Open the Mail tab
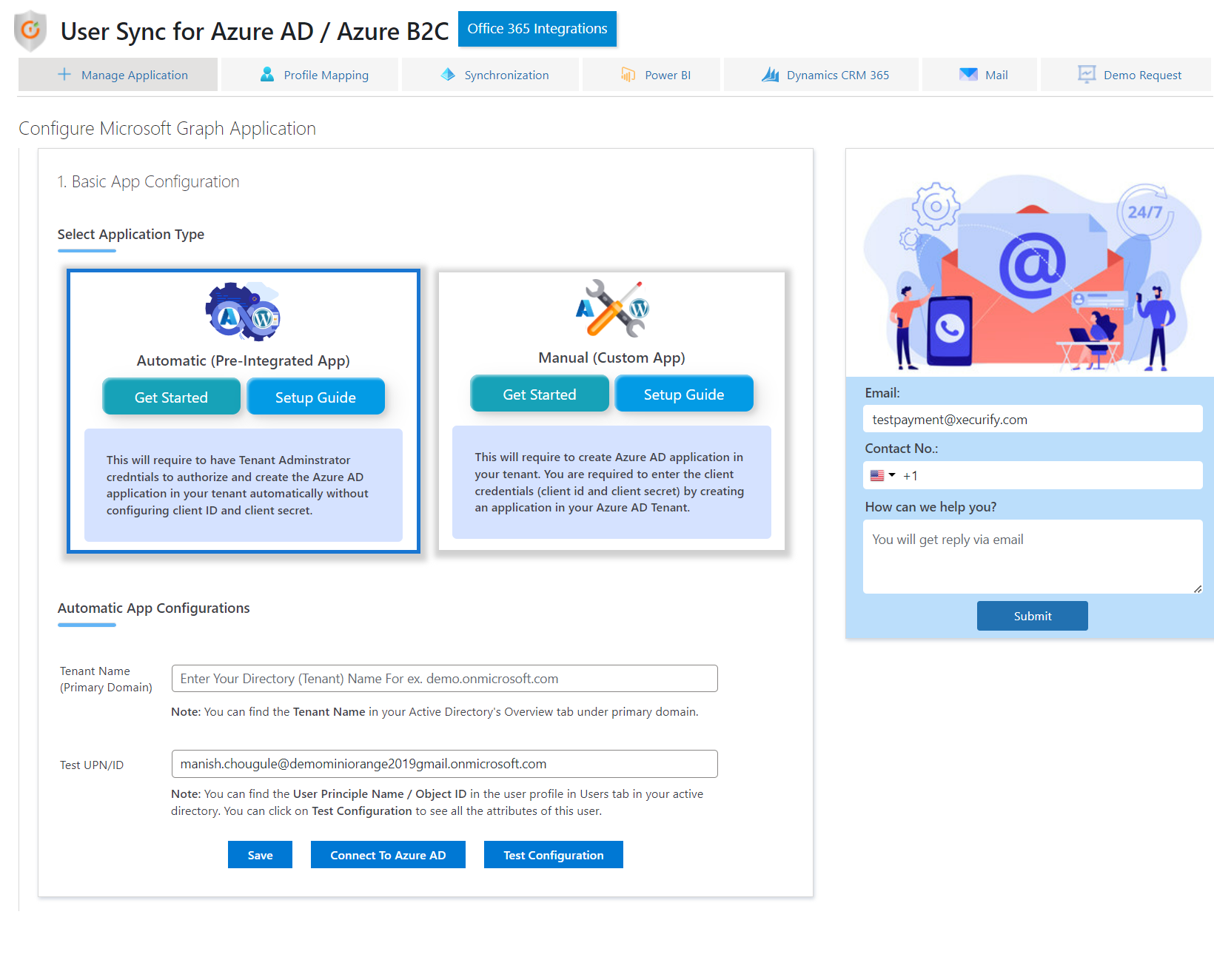This screenshot has width=1214, height=980. [x=980, y=75]
